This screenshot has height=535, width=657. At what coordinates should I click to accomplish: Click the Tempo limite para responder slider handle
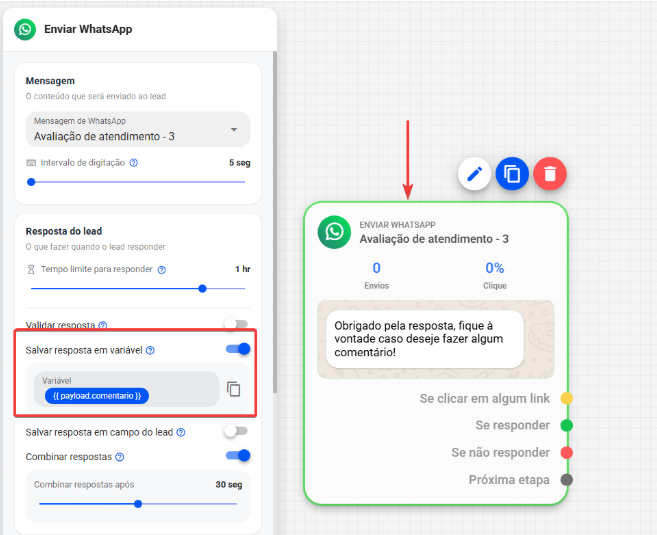[202, 289]
